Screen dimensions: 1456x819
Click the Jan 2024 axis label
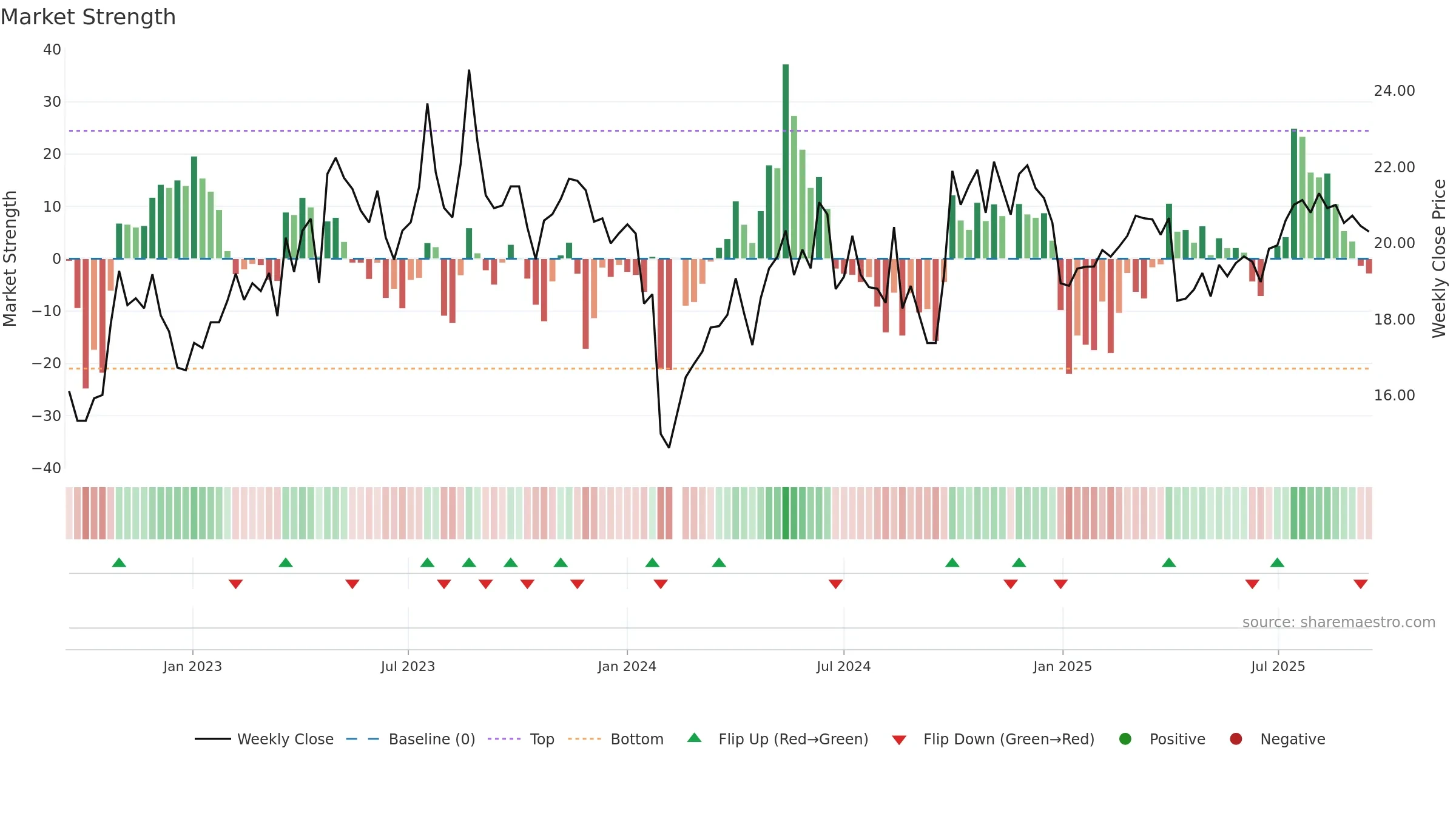(627, 666)
